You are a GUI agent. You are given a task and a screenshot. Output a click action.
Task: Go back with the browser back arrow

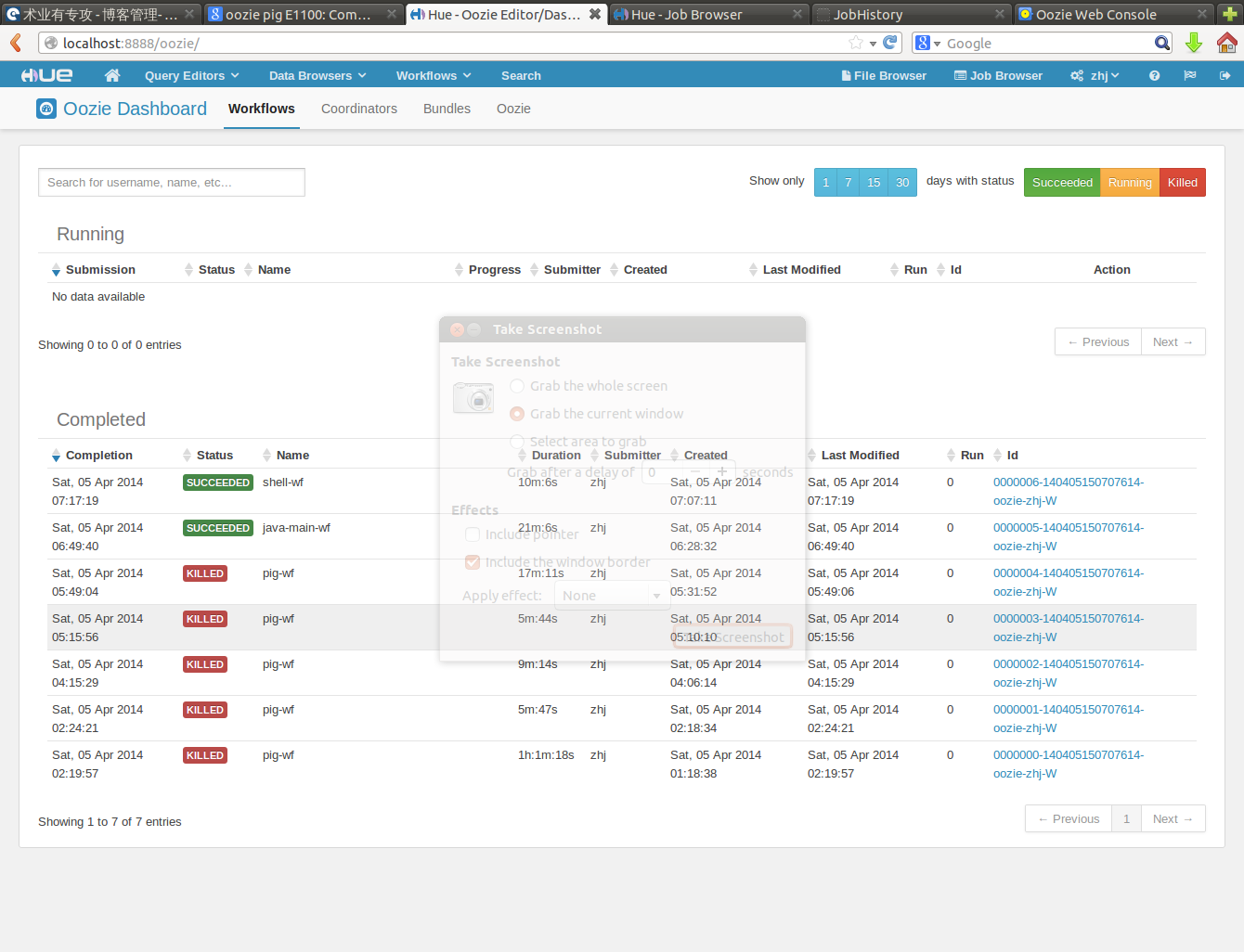pyautogui.click(x=16, y=43)
